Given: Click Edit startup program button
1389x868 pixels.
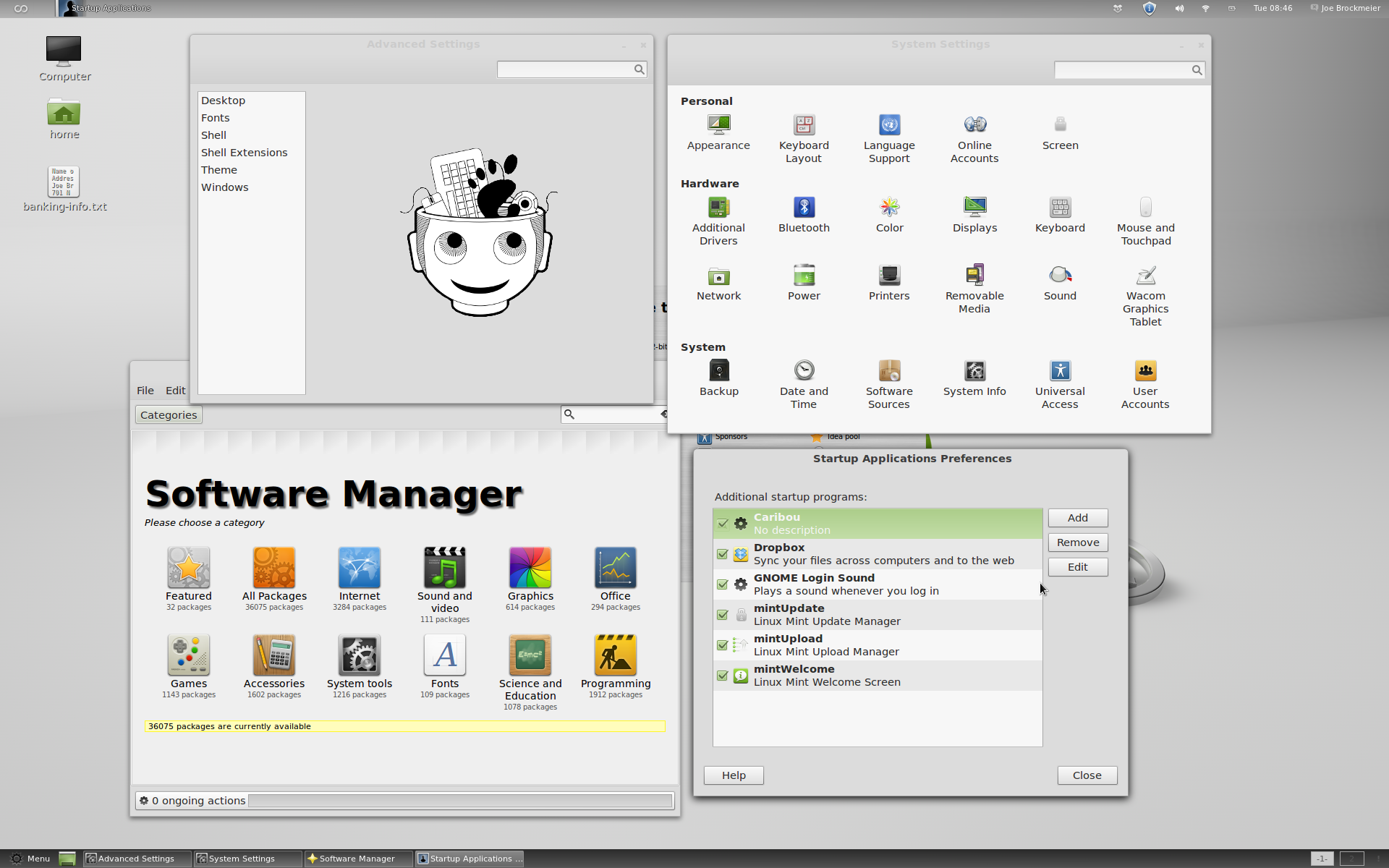Looking at the screenshot, I should (1077, 567).
